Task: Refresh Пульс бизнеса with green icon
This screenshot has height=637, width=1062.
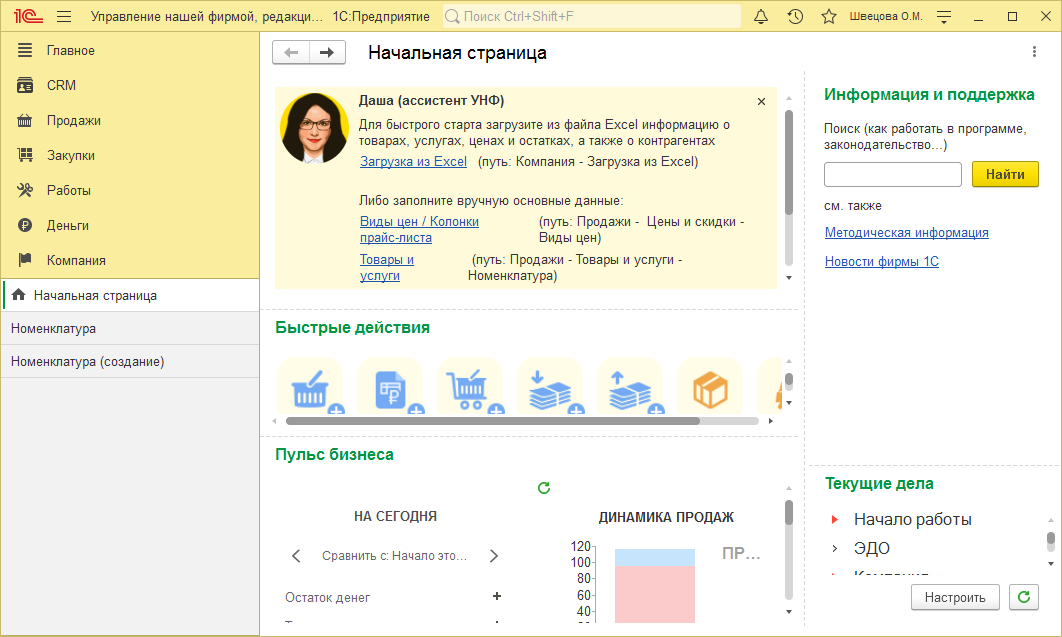Action: pyautogui.click(x=544, y=487)
